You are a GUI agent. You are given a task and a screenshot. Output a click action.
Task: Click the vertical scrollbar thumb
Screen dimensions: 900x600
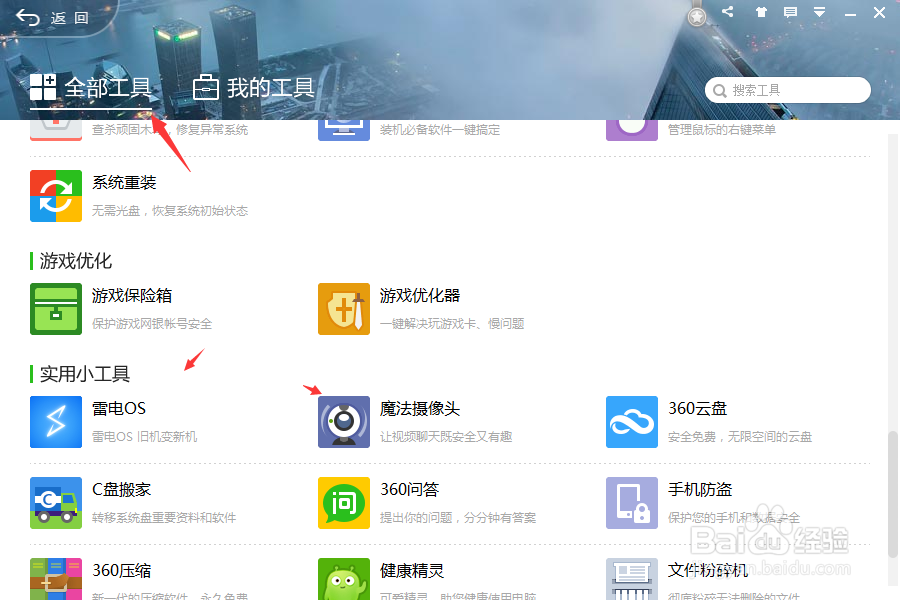893,494
